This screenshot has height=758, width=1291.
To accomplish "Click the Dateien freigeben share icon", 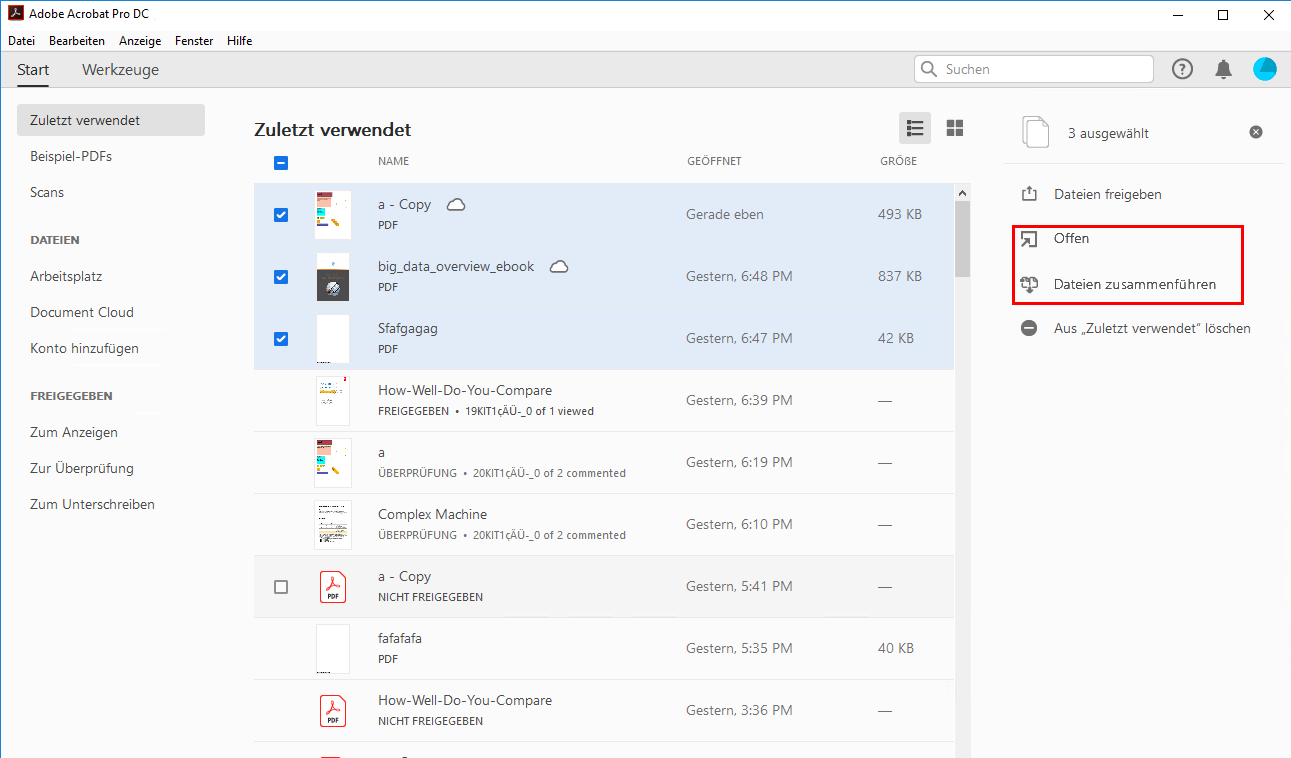I will (1029, 194).
